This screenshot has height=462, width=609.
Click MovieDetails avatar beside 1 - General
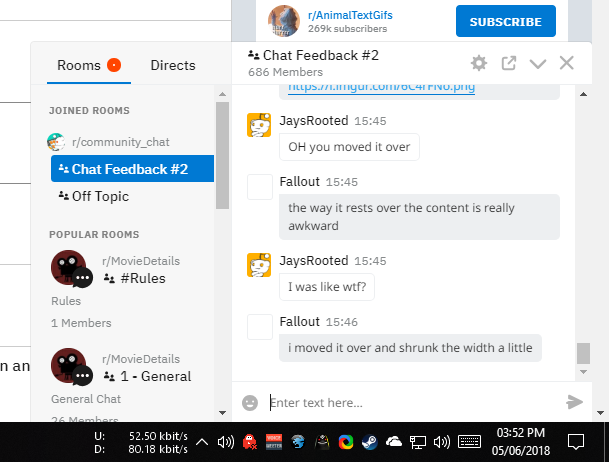tap(71, 366)
